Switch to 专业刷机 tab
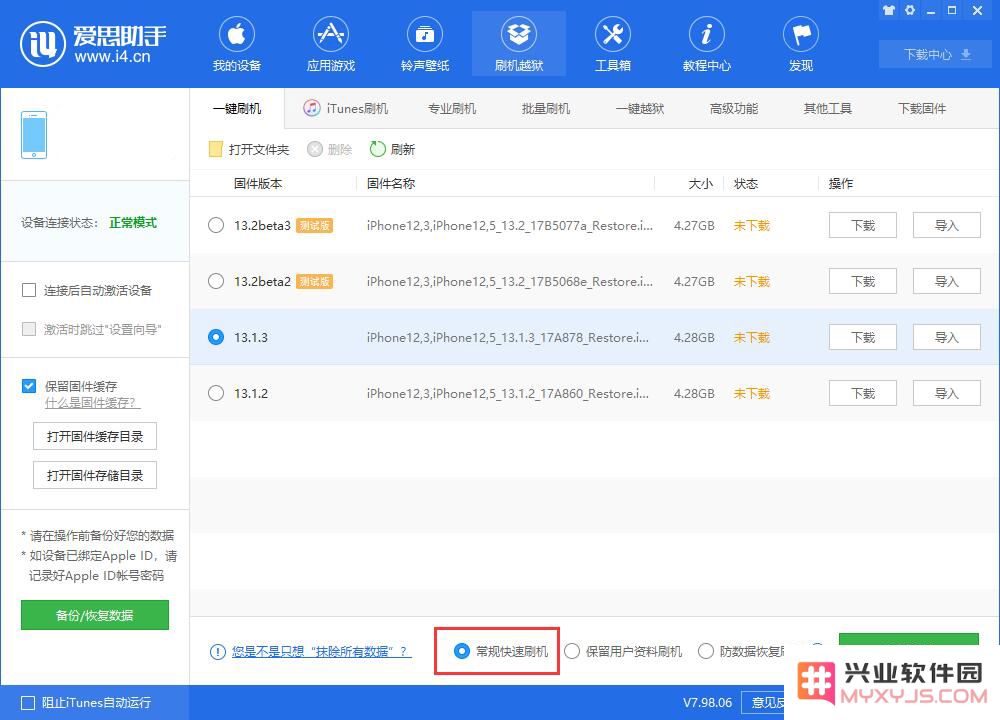This screenshot has height=720, width=1000. (x=452, y=109)
